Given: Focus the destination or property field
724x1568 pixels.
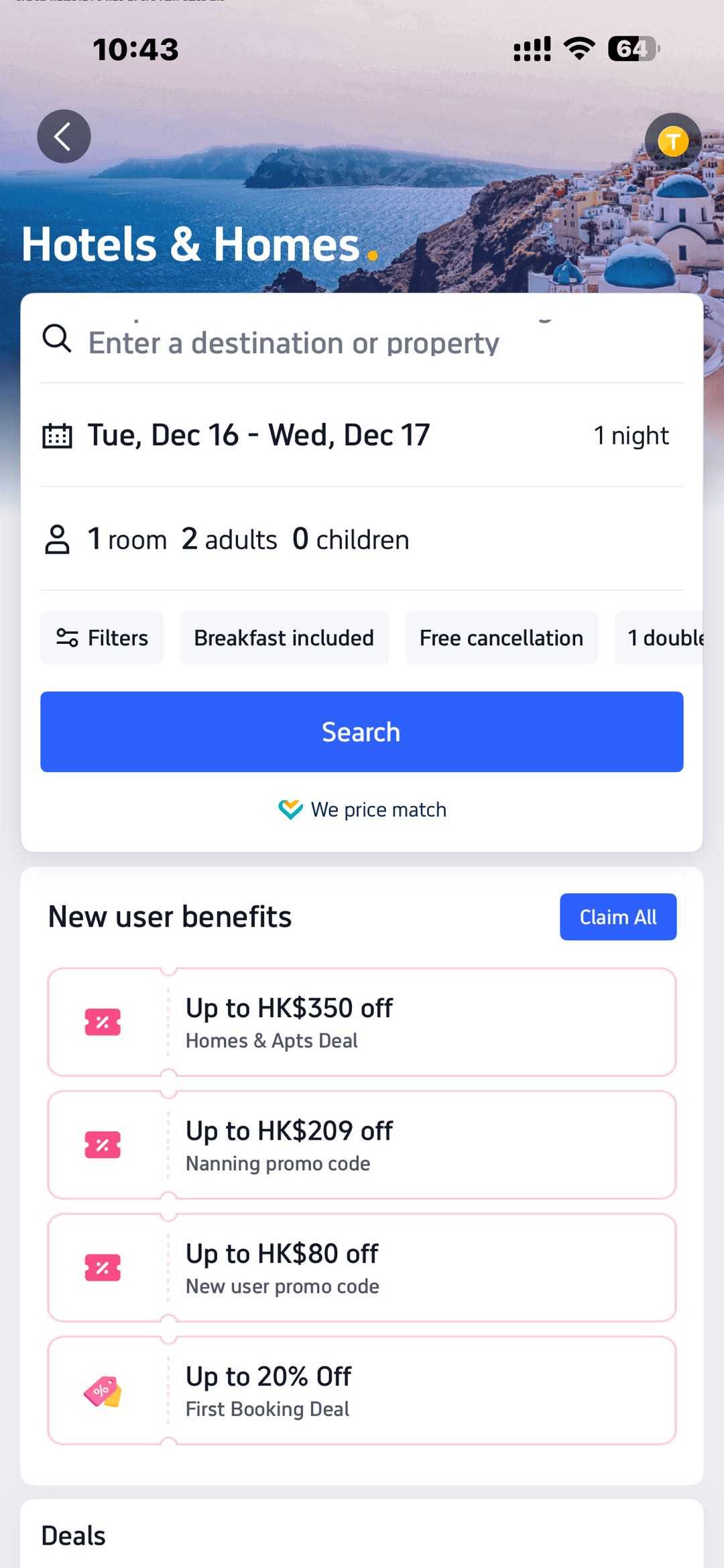Looking at the screenshot, I should [294, 343].
